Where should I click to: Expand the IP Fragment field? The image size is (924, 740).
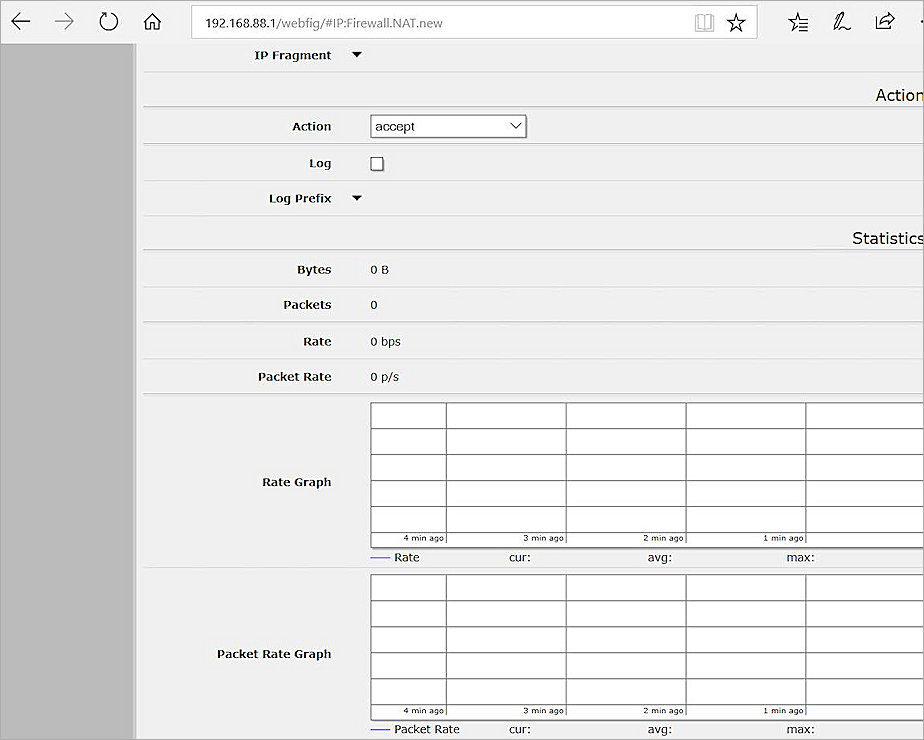356,55
